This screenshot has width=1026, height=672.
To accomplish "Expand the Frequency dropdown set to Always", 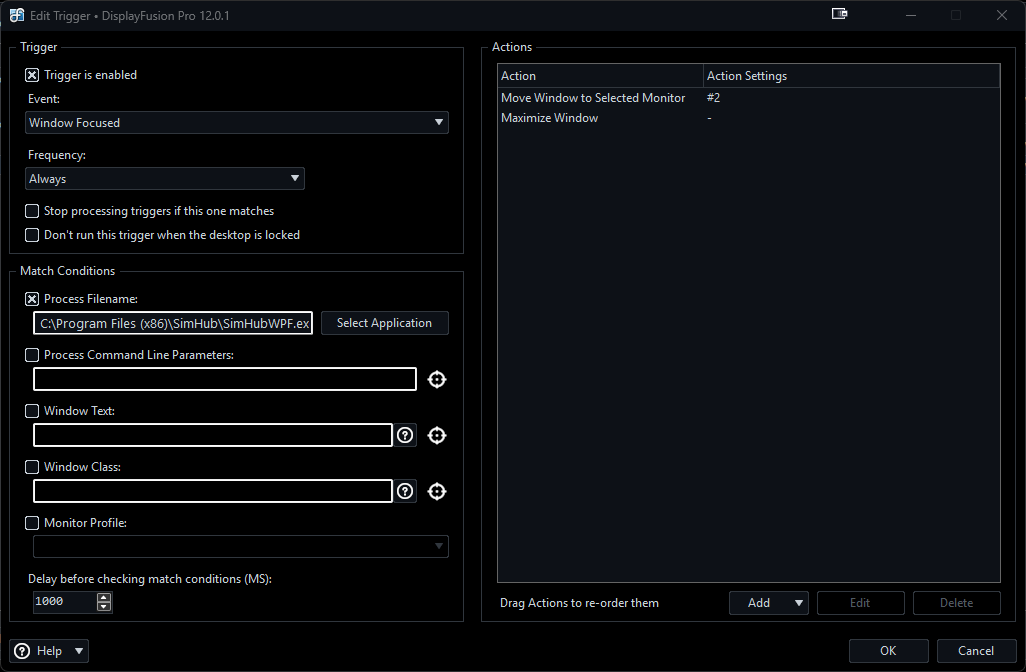I will coord(165,179).
